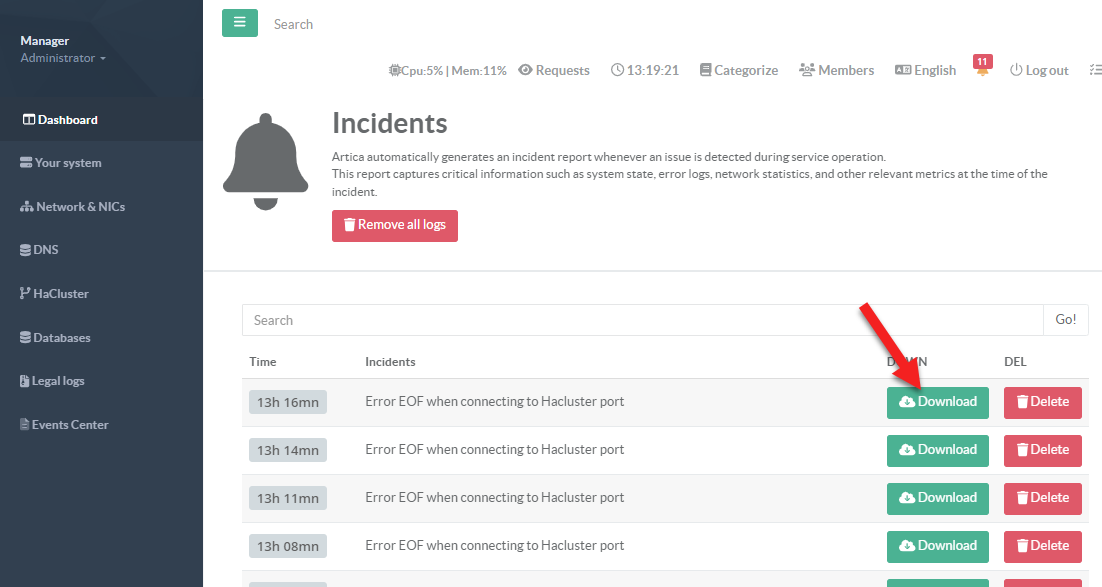Screen dimensions: 1102x587
Task: Open the Members section in top bar
Action: coord(836,71)
